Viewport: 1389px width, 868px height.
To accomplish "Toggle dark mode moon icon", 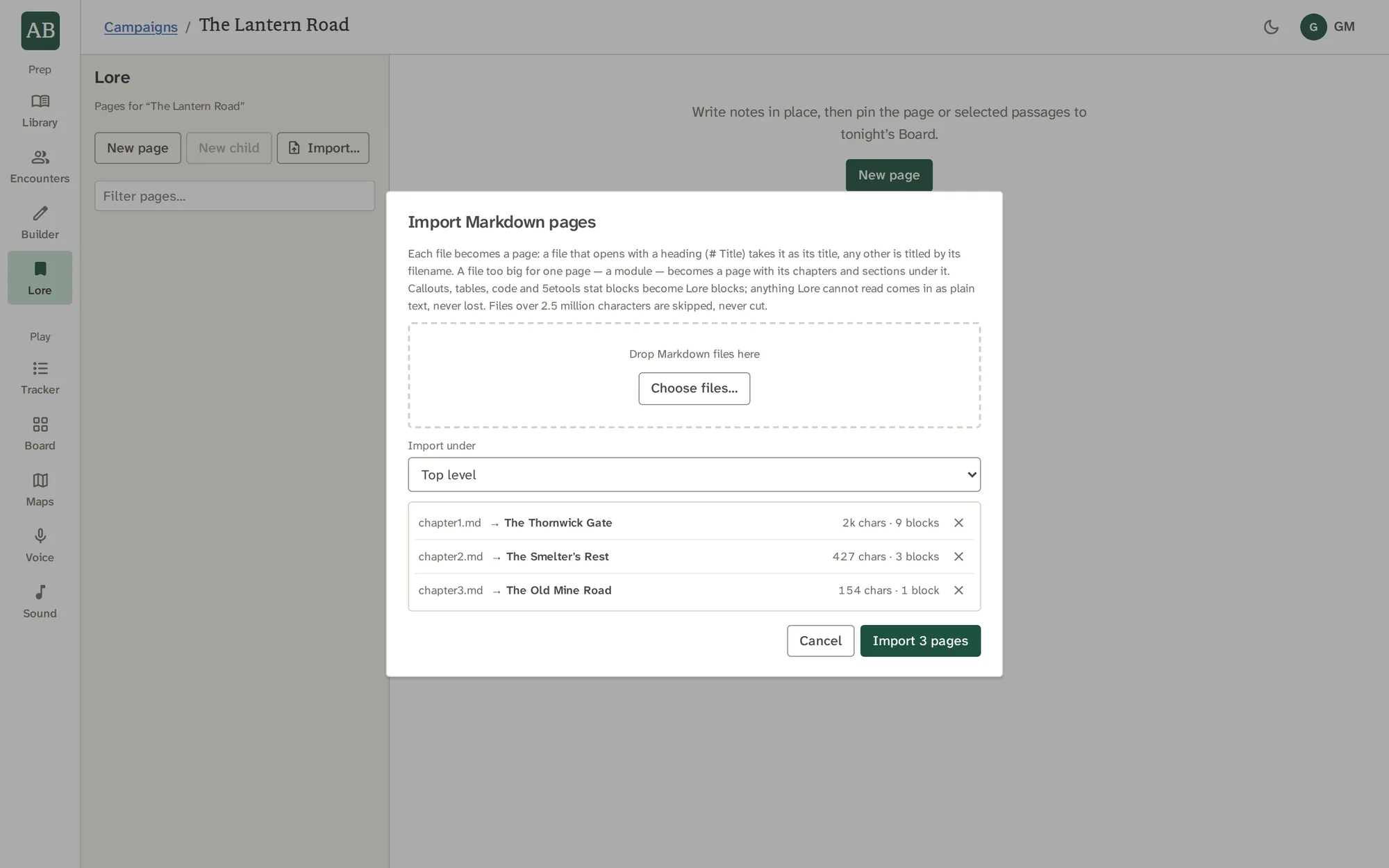I will pos(1271,27).
